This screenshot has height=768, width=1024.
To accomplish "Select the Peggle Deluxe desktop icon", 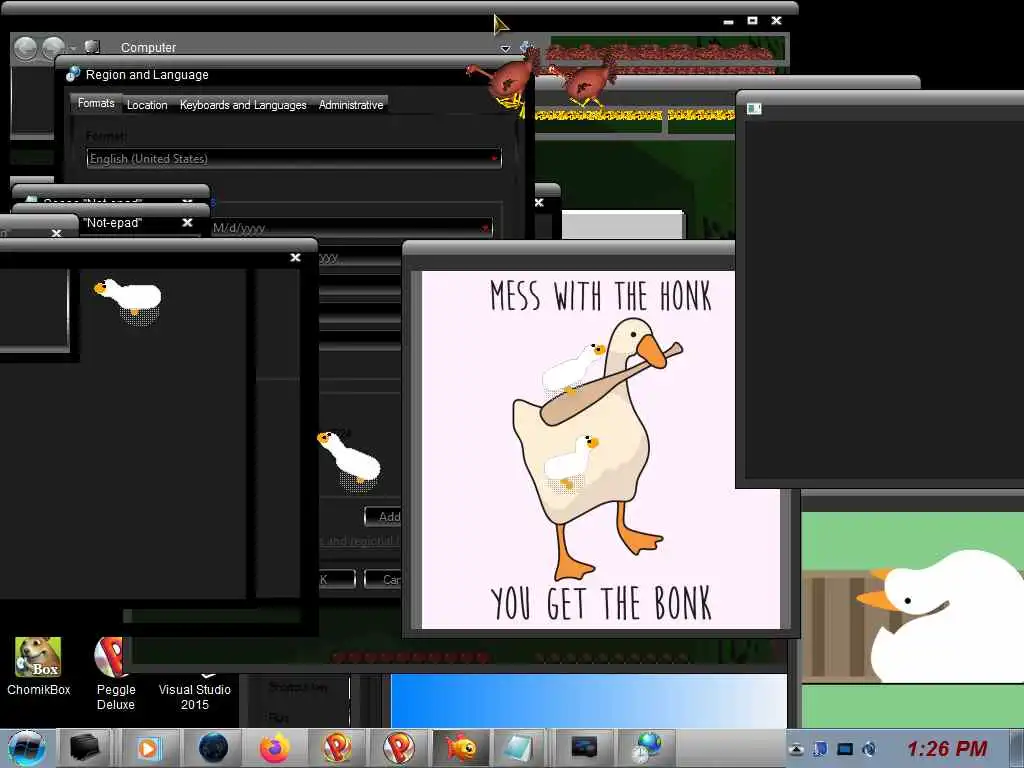I will 116,674.
